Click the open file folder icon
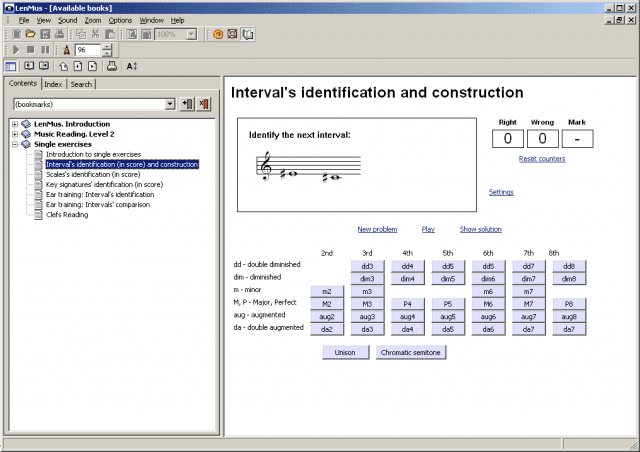Viewport: 640px width, 452px height. pos(32,34)
